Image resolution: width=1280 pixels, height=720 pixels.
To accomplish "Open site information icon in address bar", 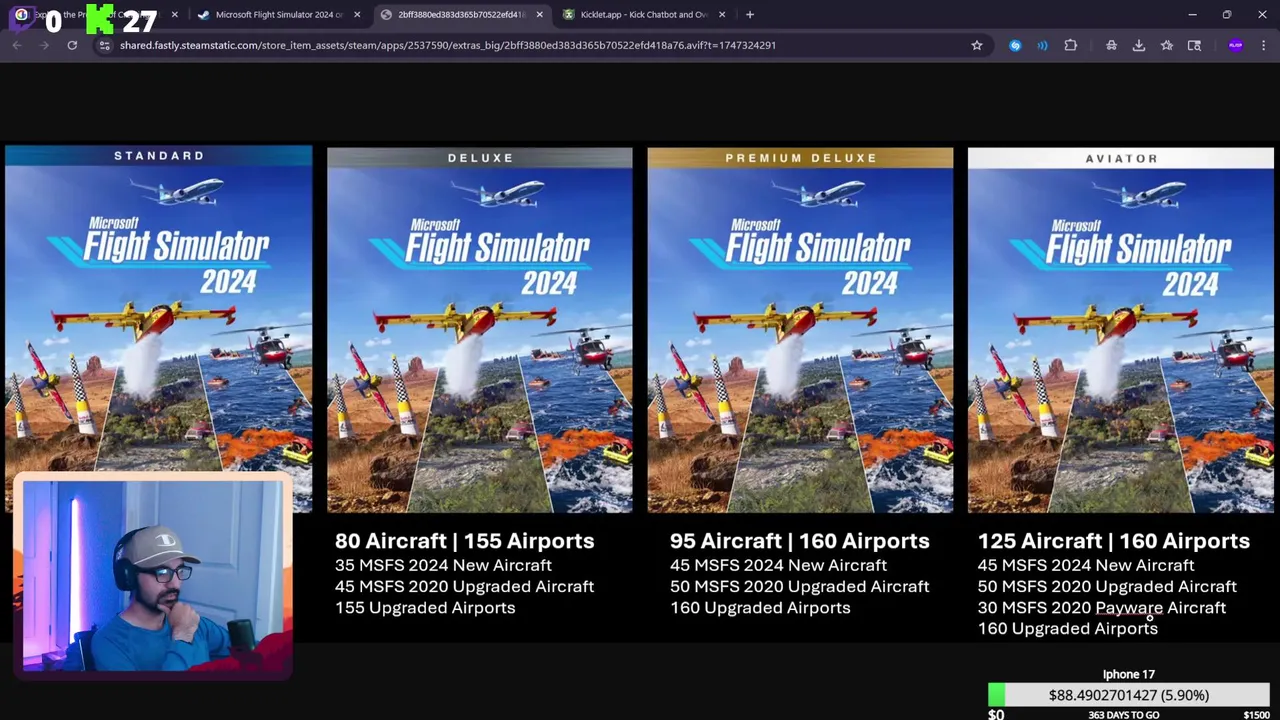I will [x=104, y=45].
